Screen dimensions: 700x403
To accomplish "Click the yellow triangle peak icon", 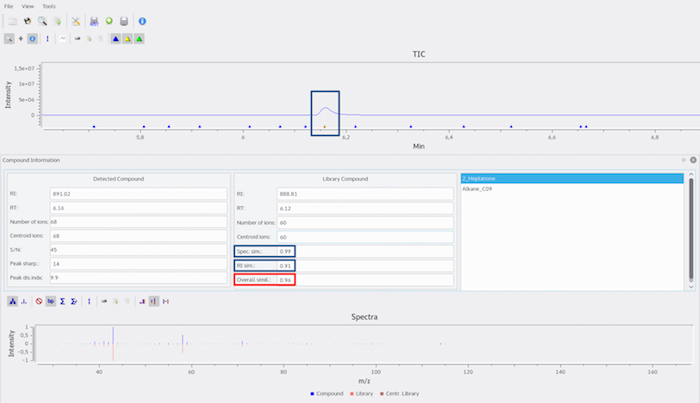I will (x=128, y=38).
